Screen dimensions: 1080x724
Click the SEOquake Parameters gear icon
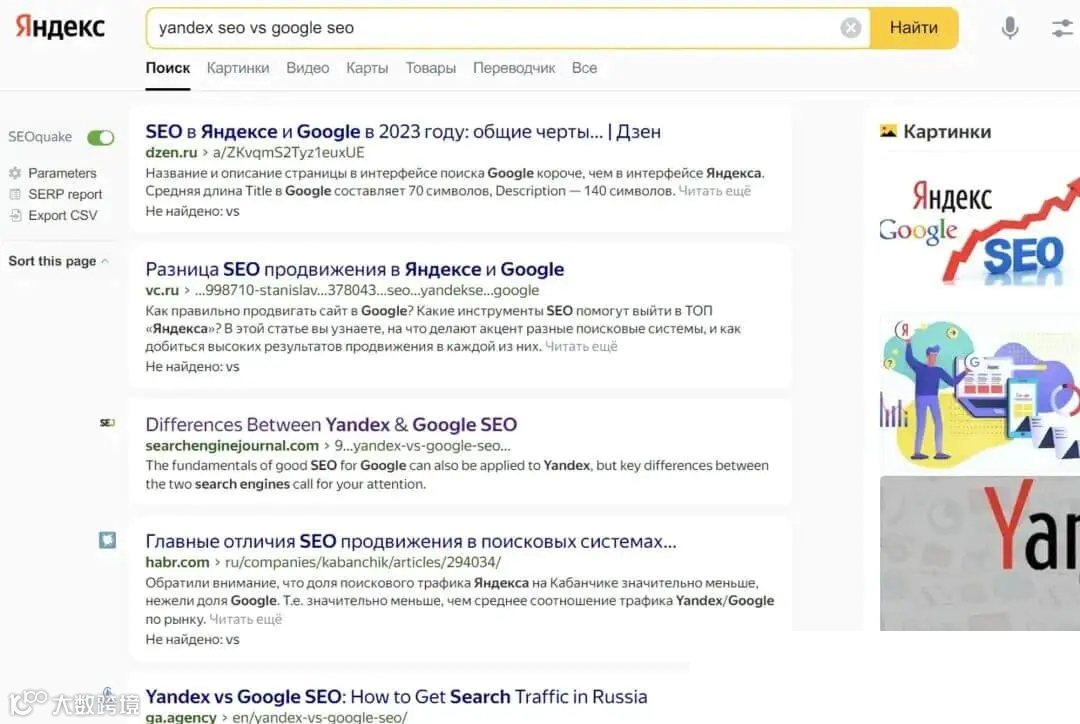pyautogui.click(x=15, y=173)
